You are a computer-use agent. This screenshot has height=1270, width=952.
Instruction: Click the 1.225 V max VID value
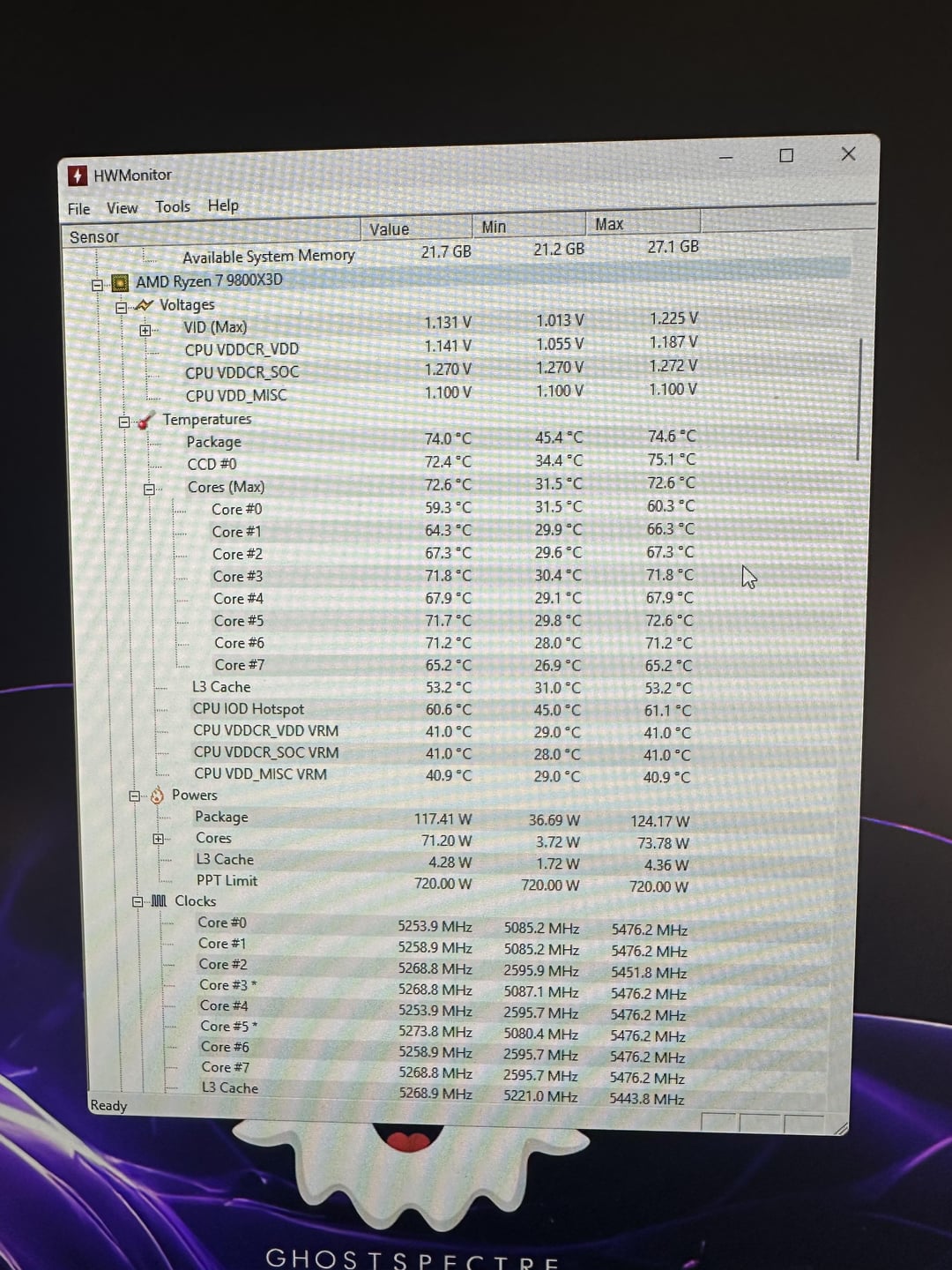673,318
